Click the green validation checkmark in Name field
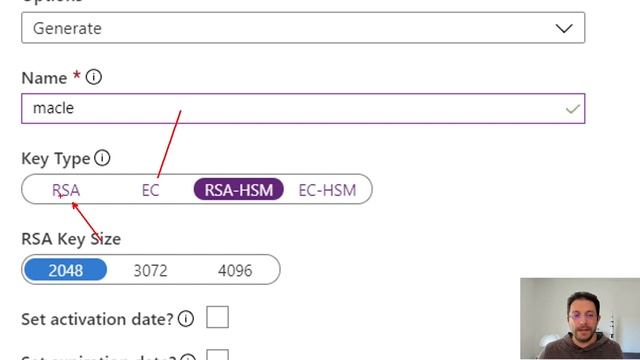 (x=573, y=109)
